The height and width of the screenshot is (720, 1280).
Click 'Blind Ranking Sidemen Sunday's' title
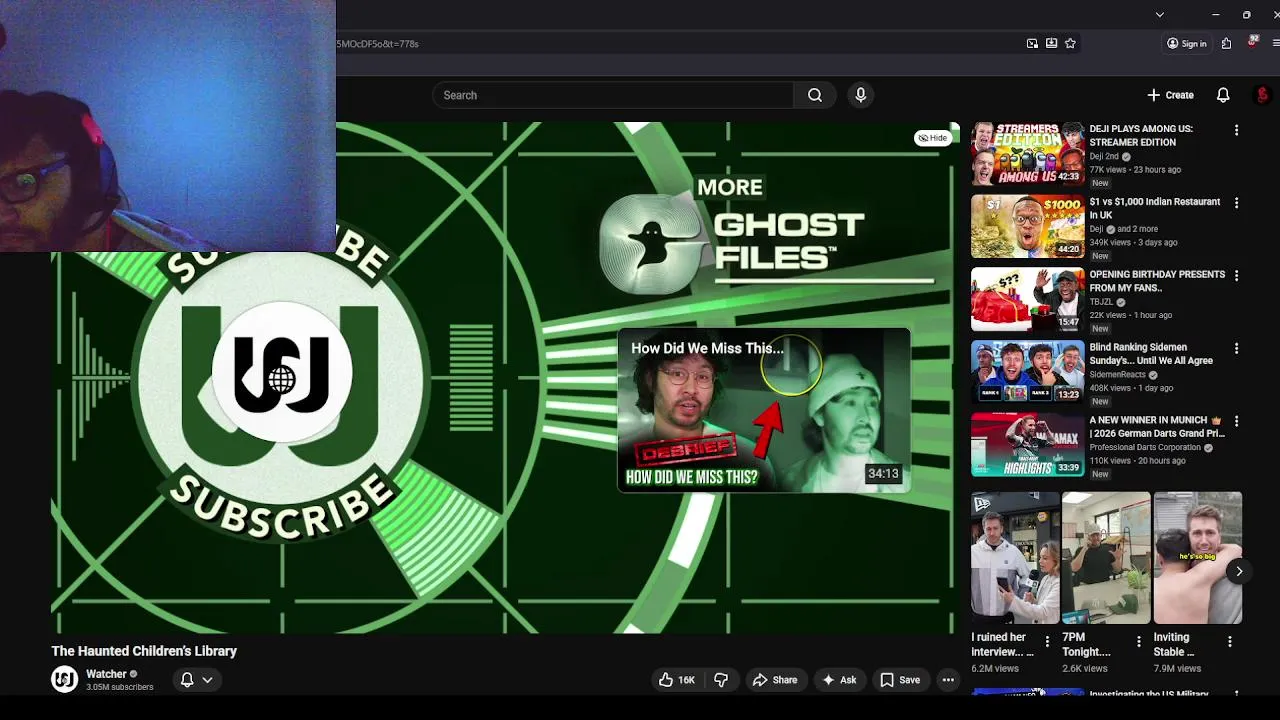tap(1152, 354)
